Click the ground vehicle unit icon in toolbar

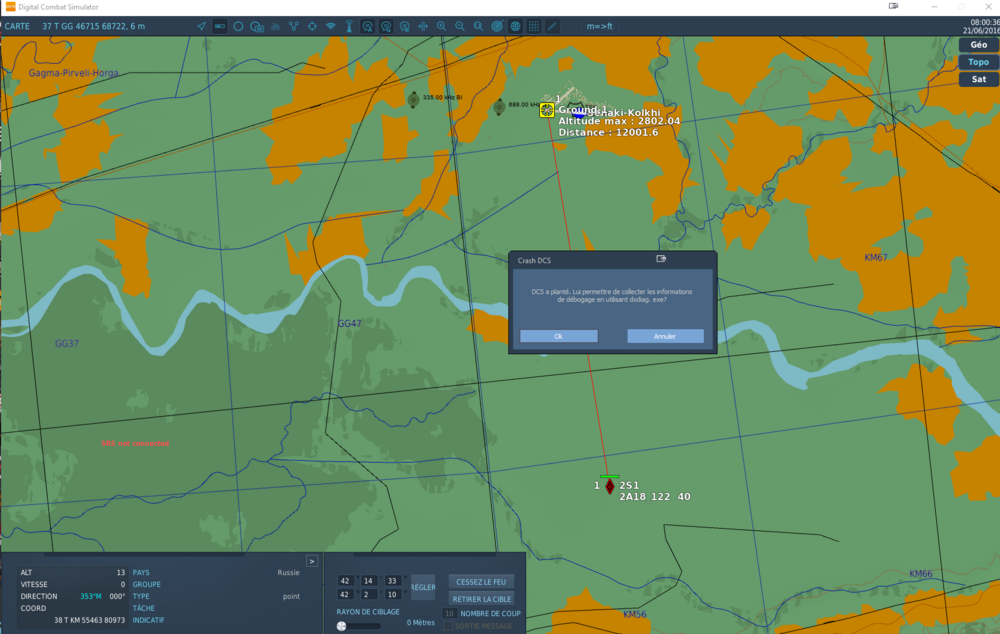(x=276, y=26)
